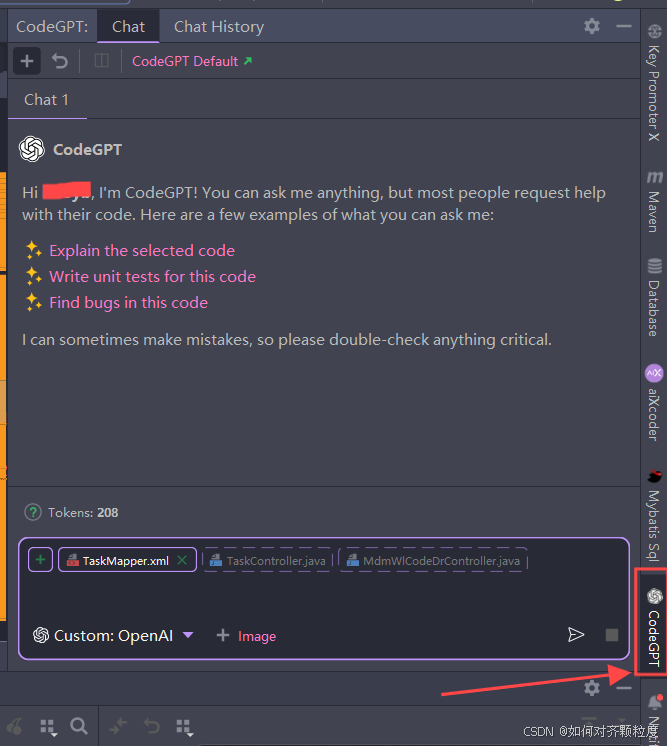This screenshot has width=667, height=746.
Task: Click Find bugs in this code
Action: [x=128, y=303]
